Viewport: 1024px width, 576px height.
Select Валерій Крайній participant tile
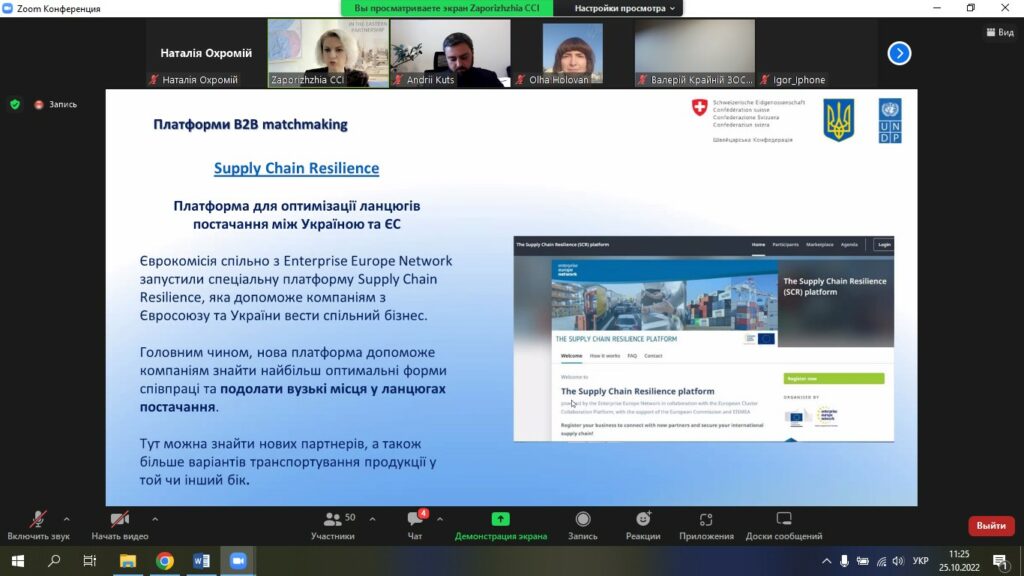point(695,53)
